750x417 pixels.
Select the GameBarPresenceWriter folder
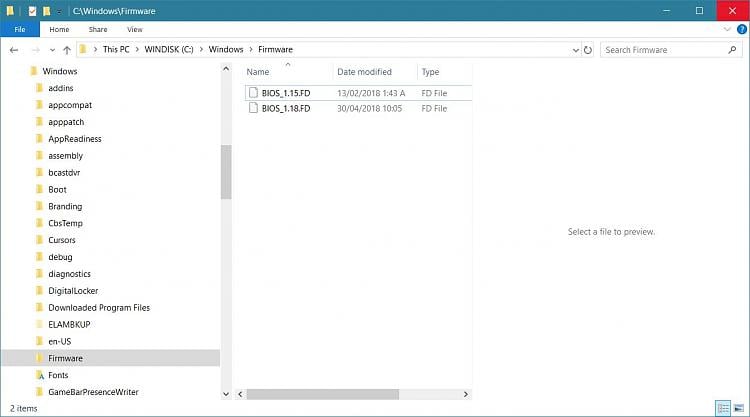coord(93,392)
